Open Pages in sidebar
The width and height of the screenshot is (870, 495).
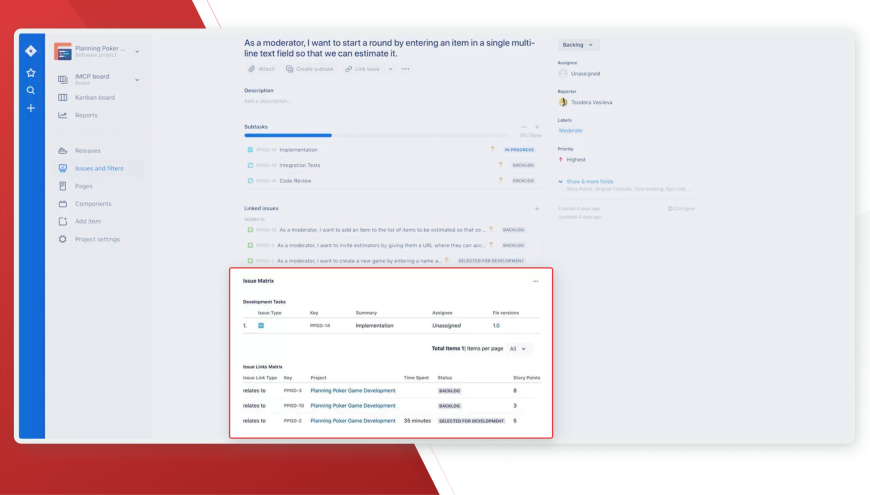tap(84, 186)
